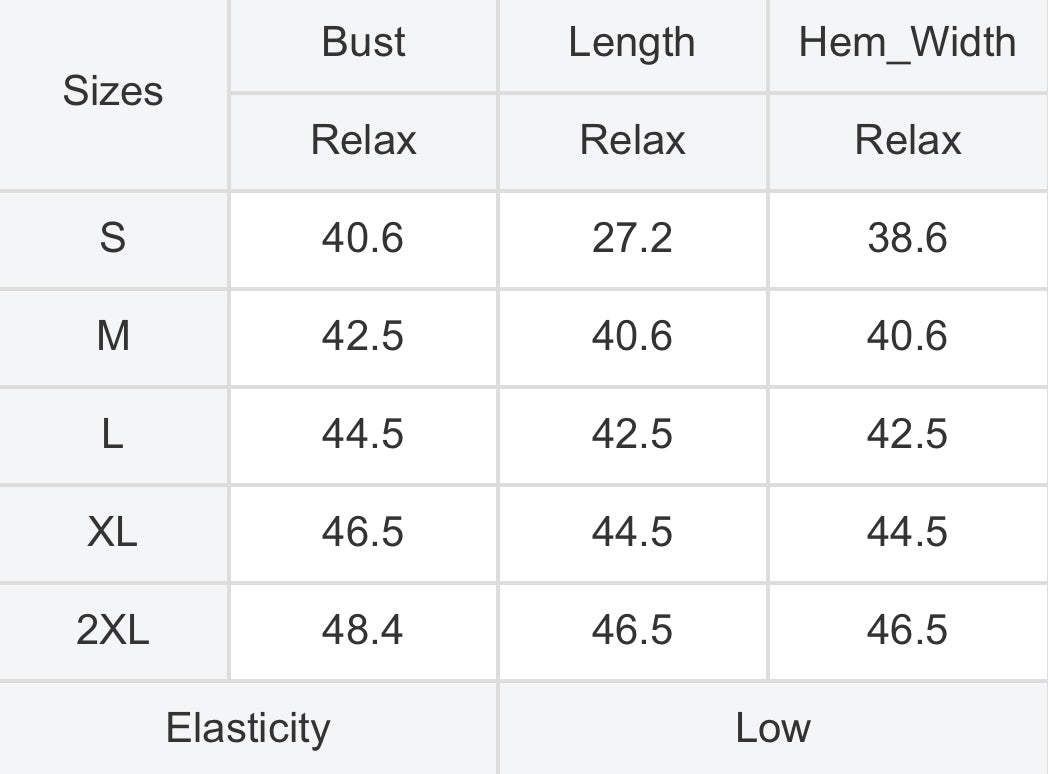Click the Relax label under Hem_Width
This screenshot has width=1048, height=774.
pos(908,140)
